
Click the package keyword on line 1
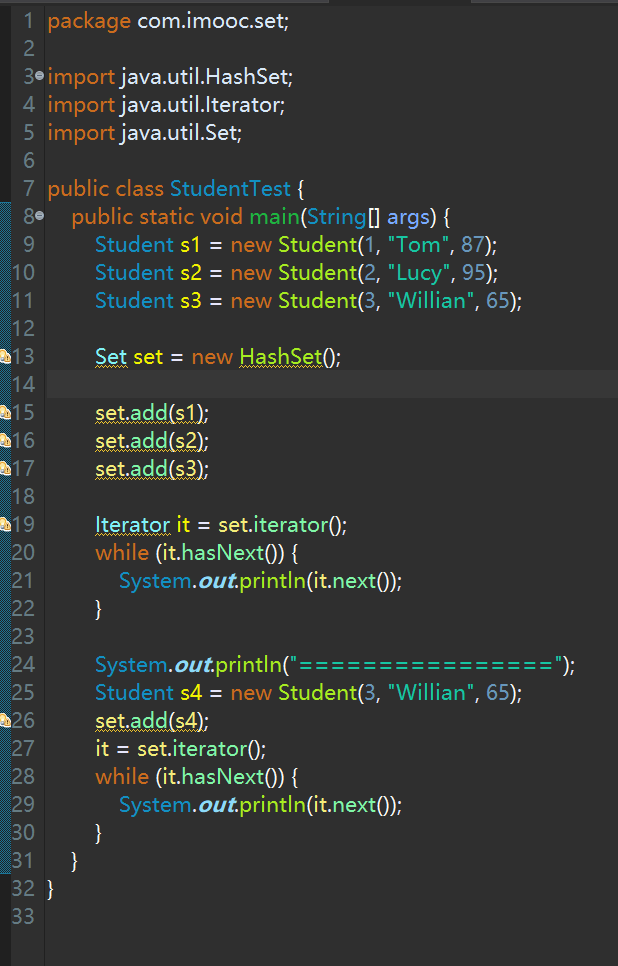coord(89,23)
